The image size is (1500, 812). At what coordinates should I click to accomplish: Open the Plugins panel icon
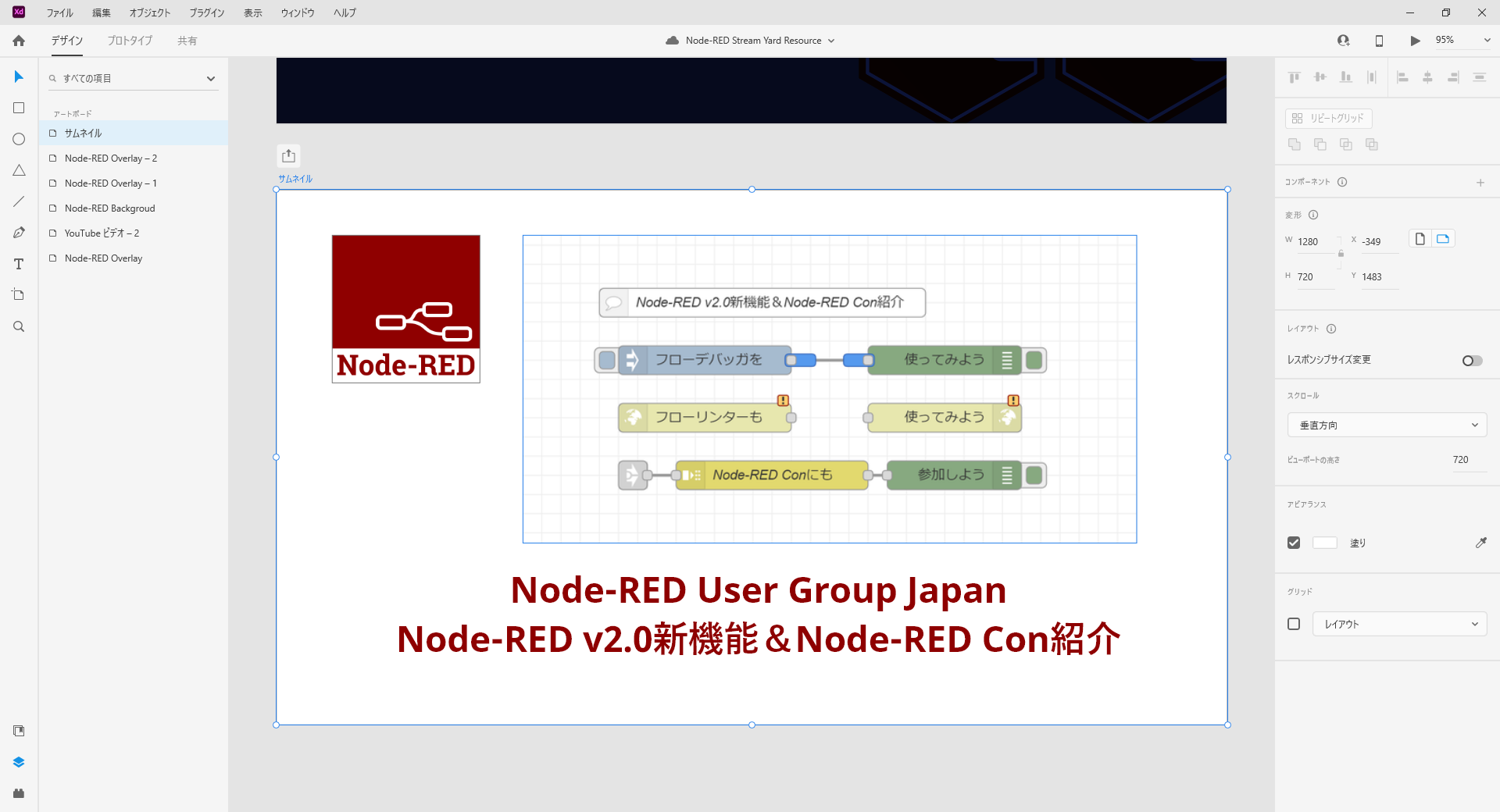pyautogui.click(x=19, y=793)
